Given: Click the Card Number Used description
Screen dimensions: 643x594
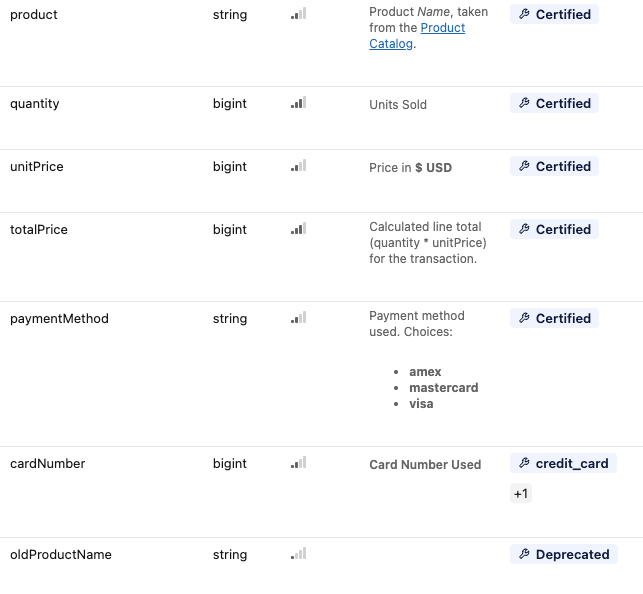Looking at the screenshot, I should (425, 464).
